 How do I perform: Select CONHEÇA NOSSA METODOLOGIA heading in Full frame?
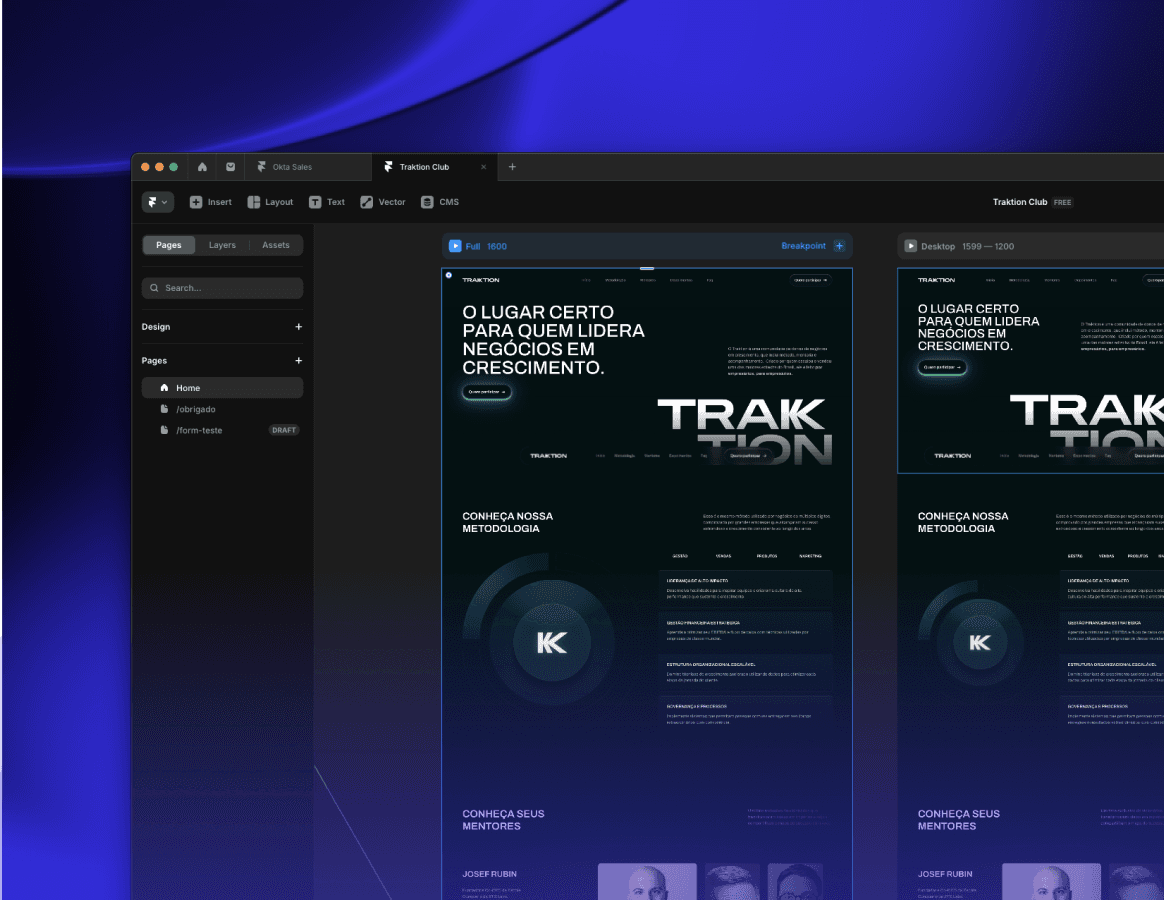coord(508,522)
